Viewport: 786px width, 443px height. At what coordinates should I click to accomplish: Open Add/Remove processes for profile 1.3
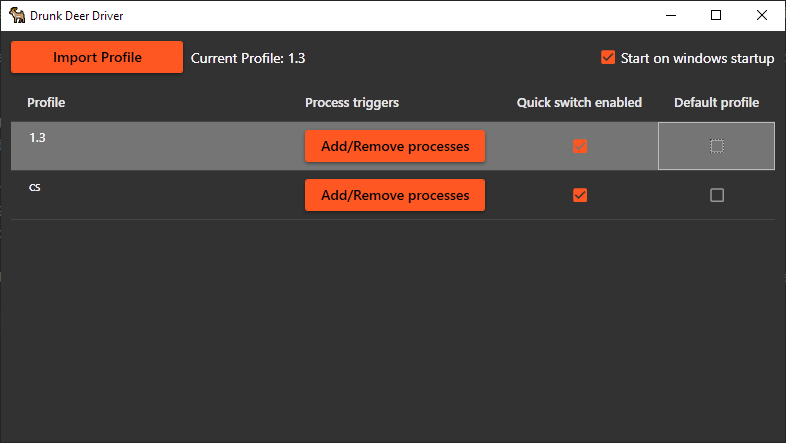click(x=395, y=146)
